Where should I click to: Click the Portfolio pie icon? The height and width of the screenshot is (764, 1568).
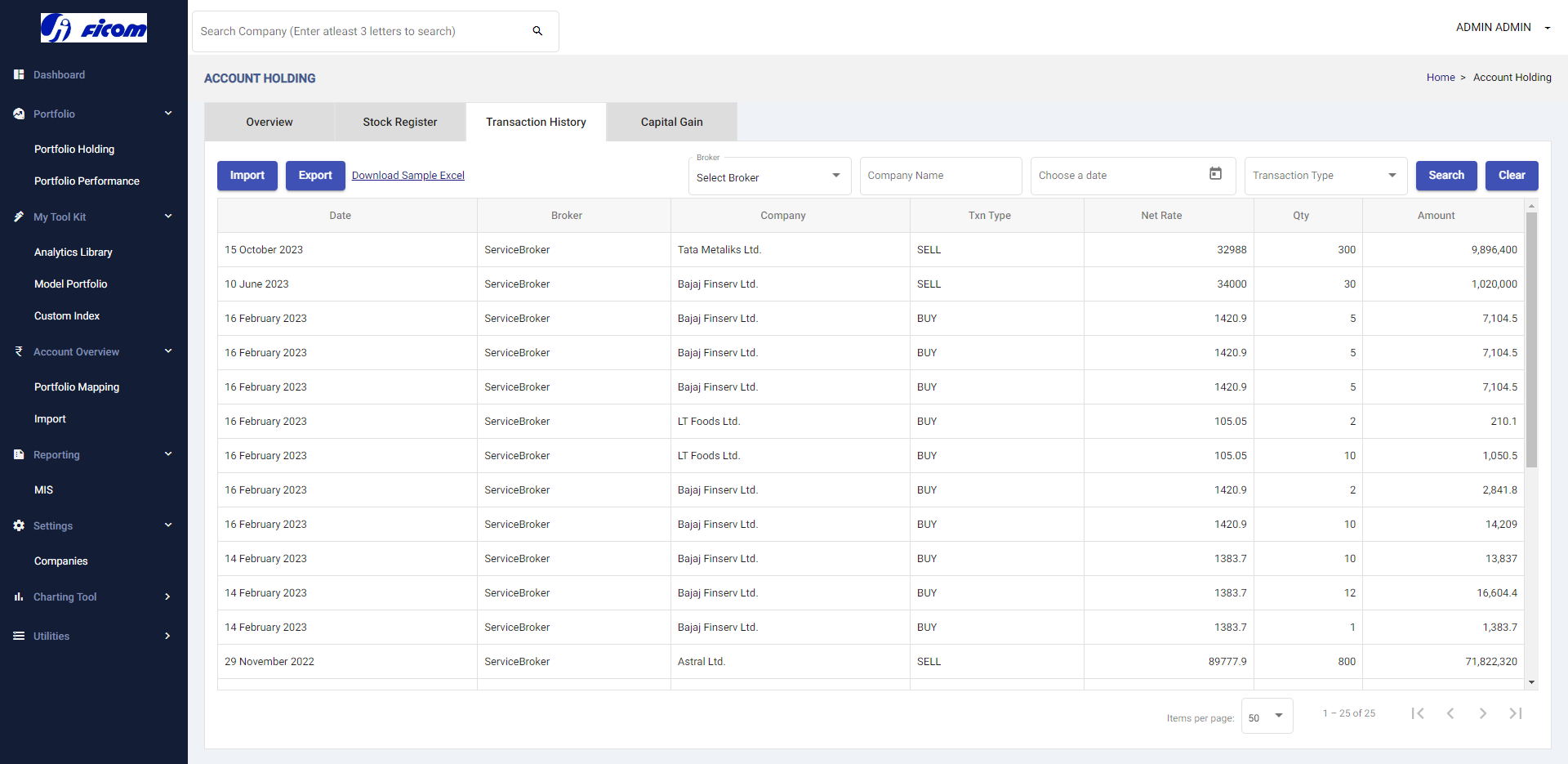coord(19,114)
